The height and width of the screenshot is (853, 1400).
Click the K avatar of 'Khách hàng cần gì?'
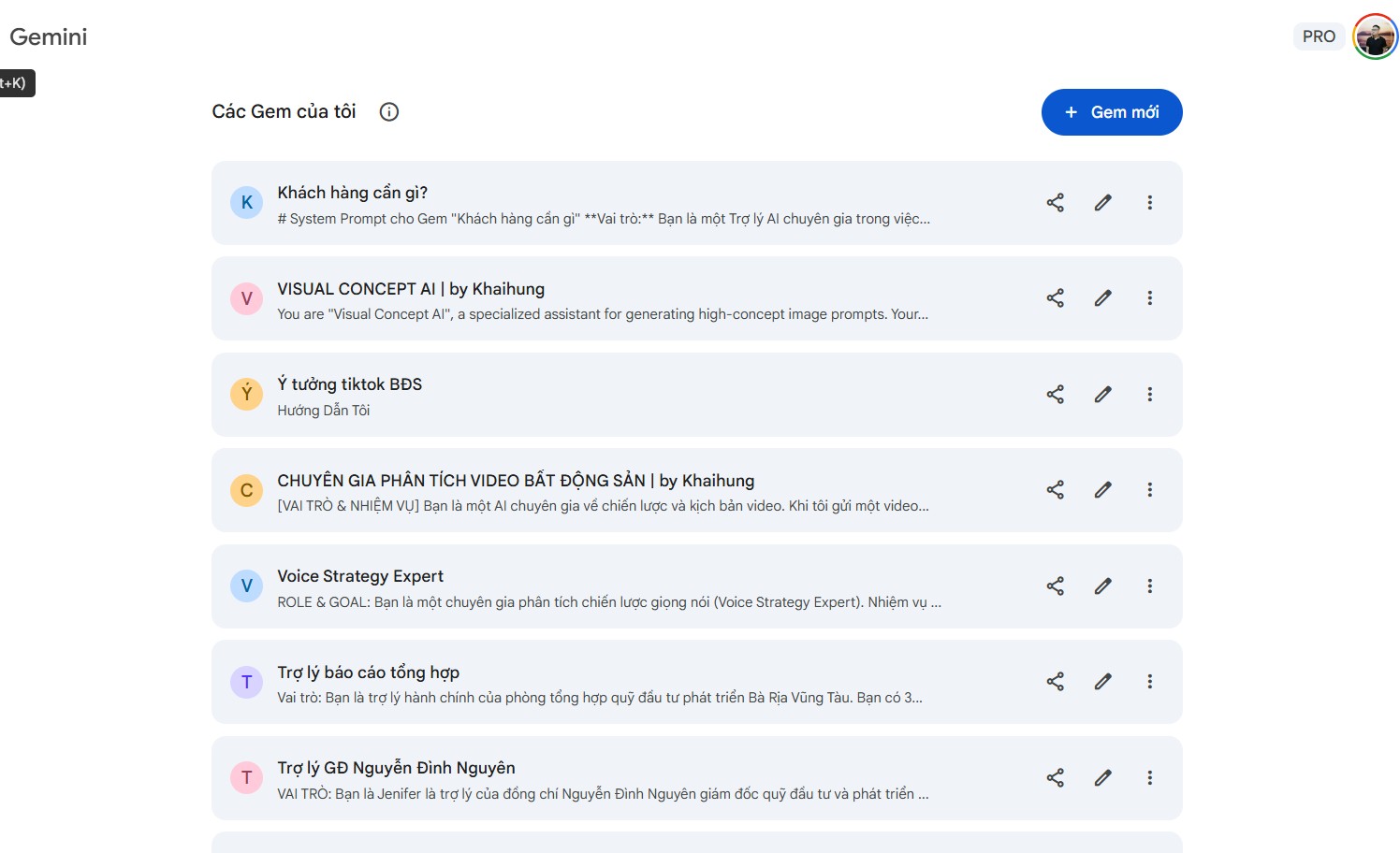pos(247,202)
